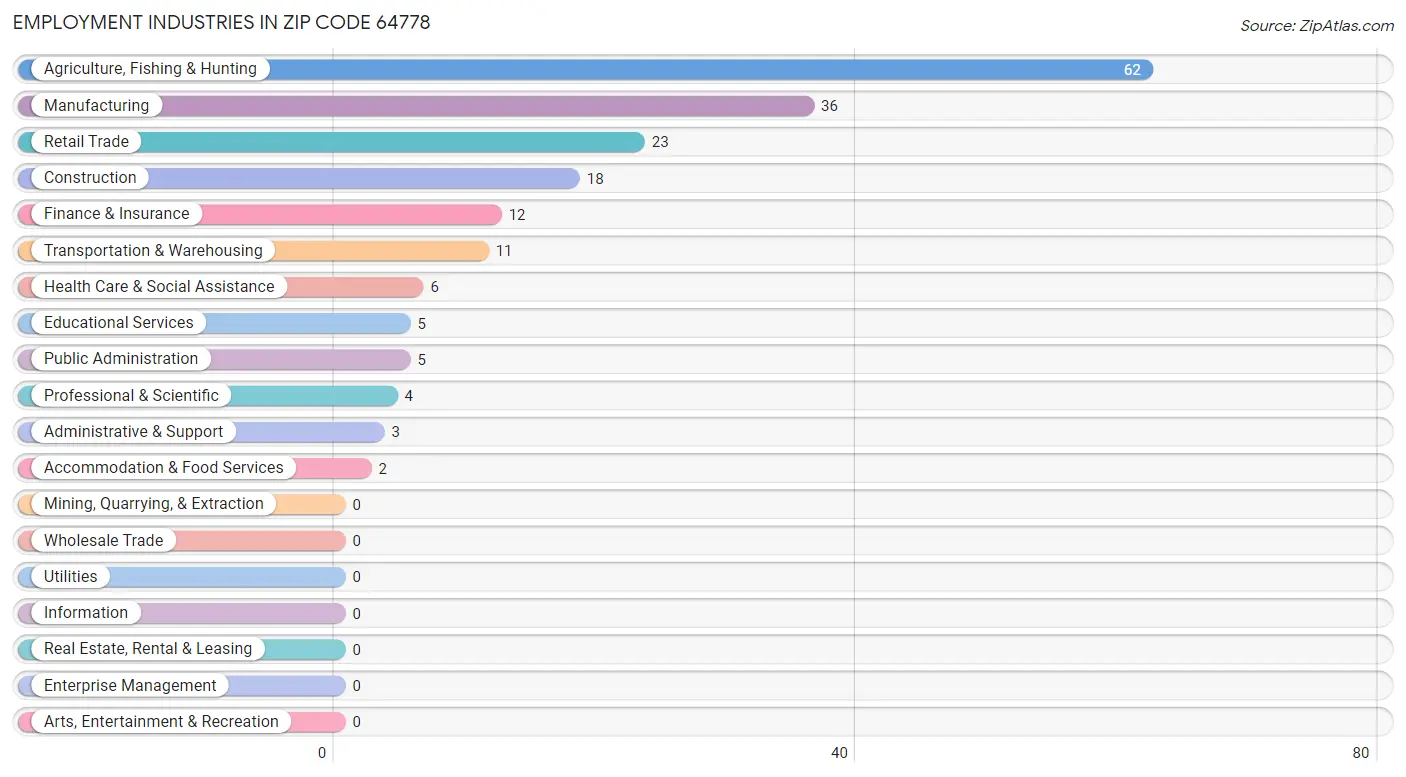Click the Source: ZipAtlas.com text
The height and width of the screenshot is (777, 1406).
pyautogui.click(x=1317, y=26)
